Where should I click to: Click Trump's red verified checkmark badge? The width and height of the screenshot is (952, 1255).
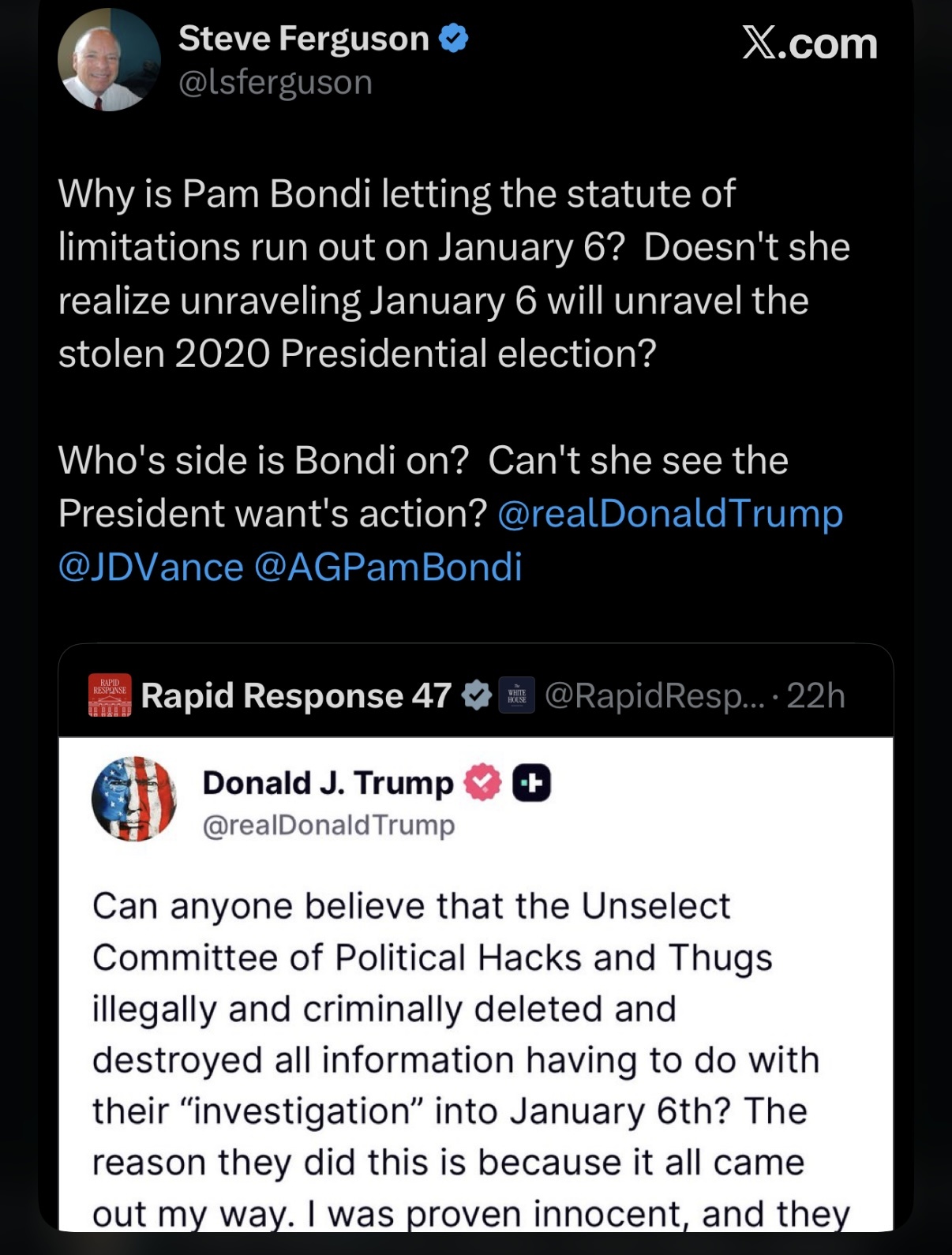coord(482,783)
